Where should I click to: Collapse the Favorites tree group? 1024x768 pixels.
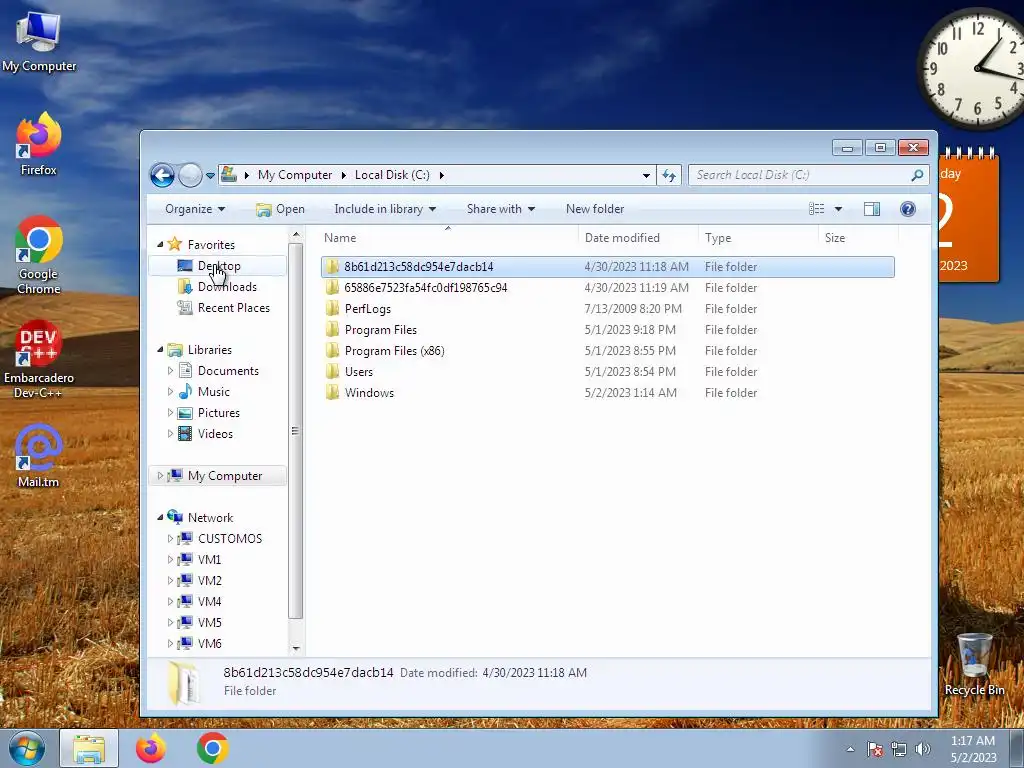tap(160, 244)
